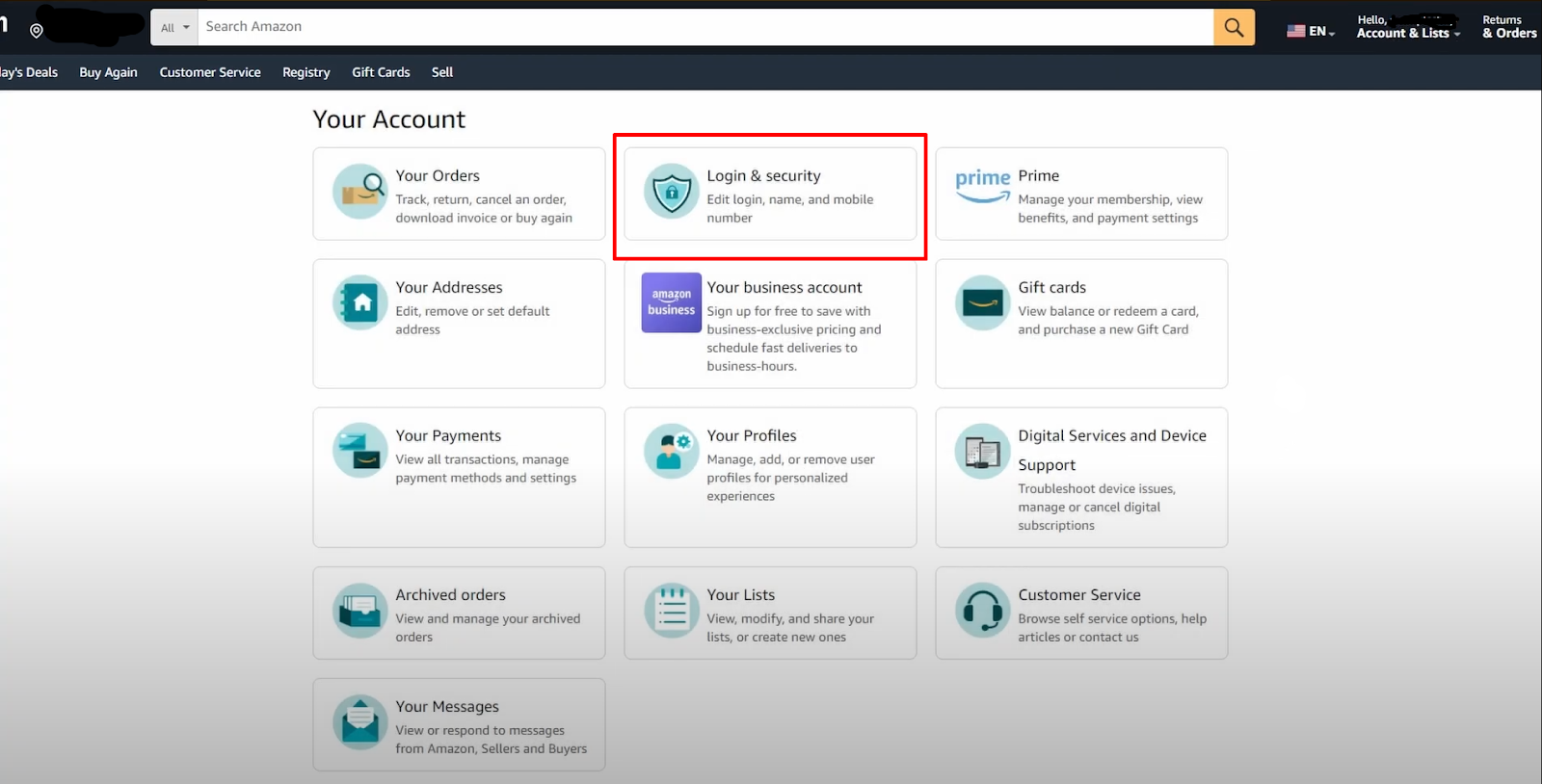Open Today's Deals nav item
Image resolution: width=1542 pixels, height=784 pixels.
29,72
